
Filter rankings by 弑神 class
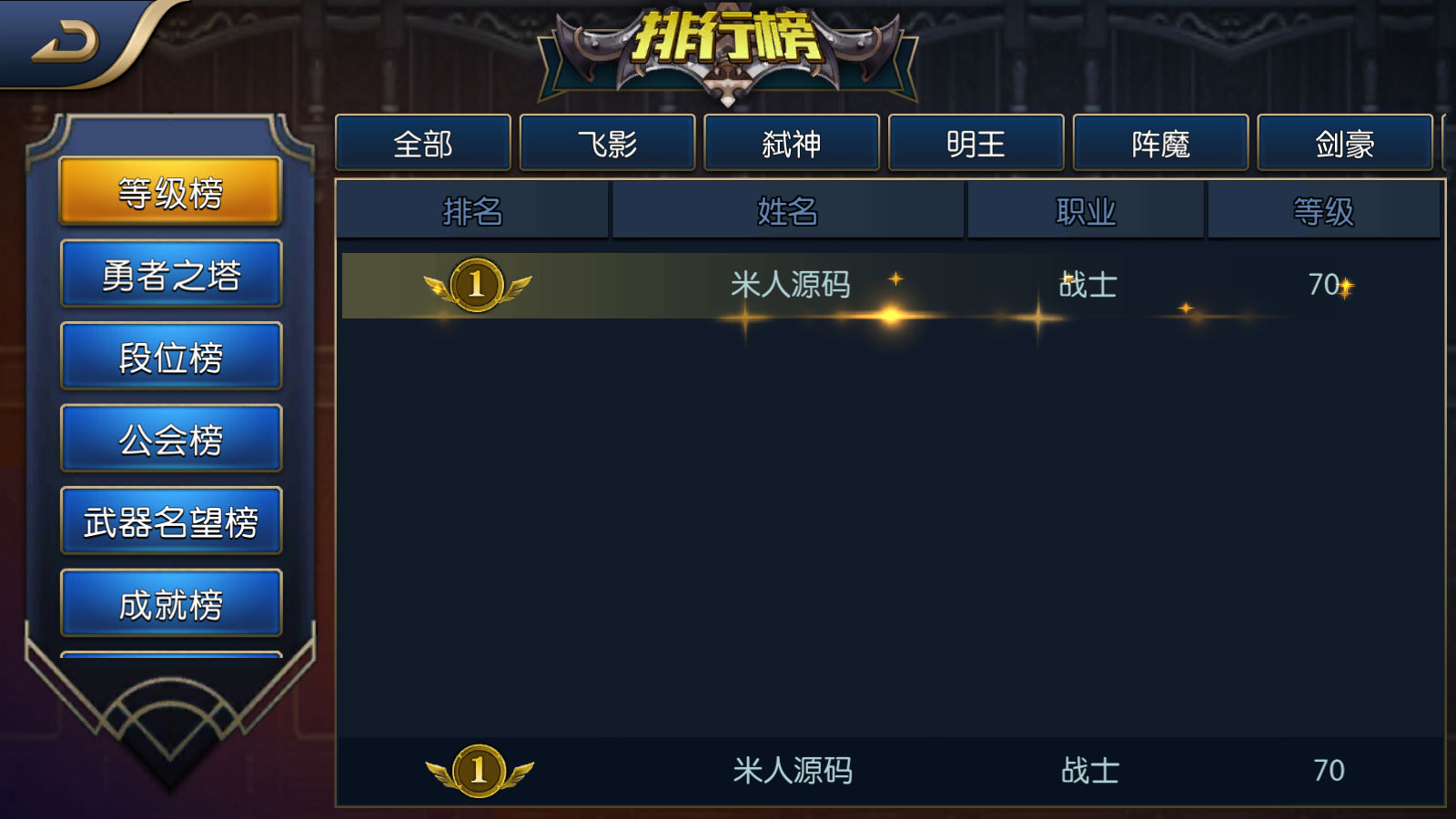(x=792, y=143)
